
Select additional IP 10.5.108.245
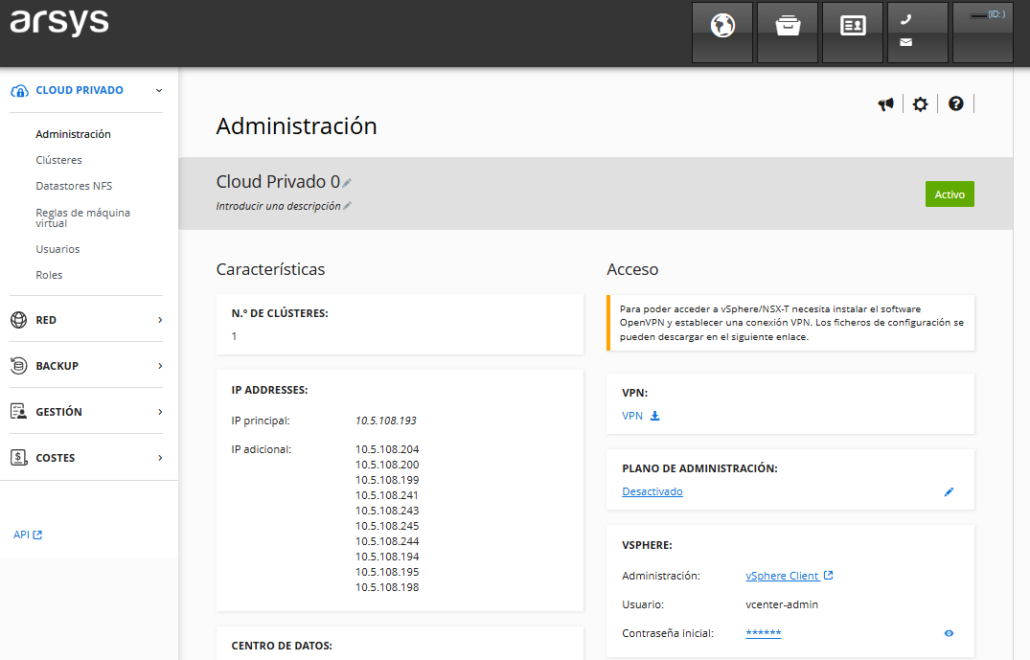pyautogui.click(x=388, y=526)
